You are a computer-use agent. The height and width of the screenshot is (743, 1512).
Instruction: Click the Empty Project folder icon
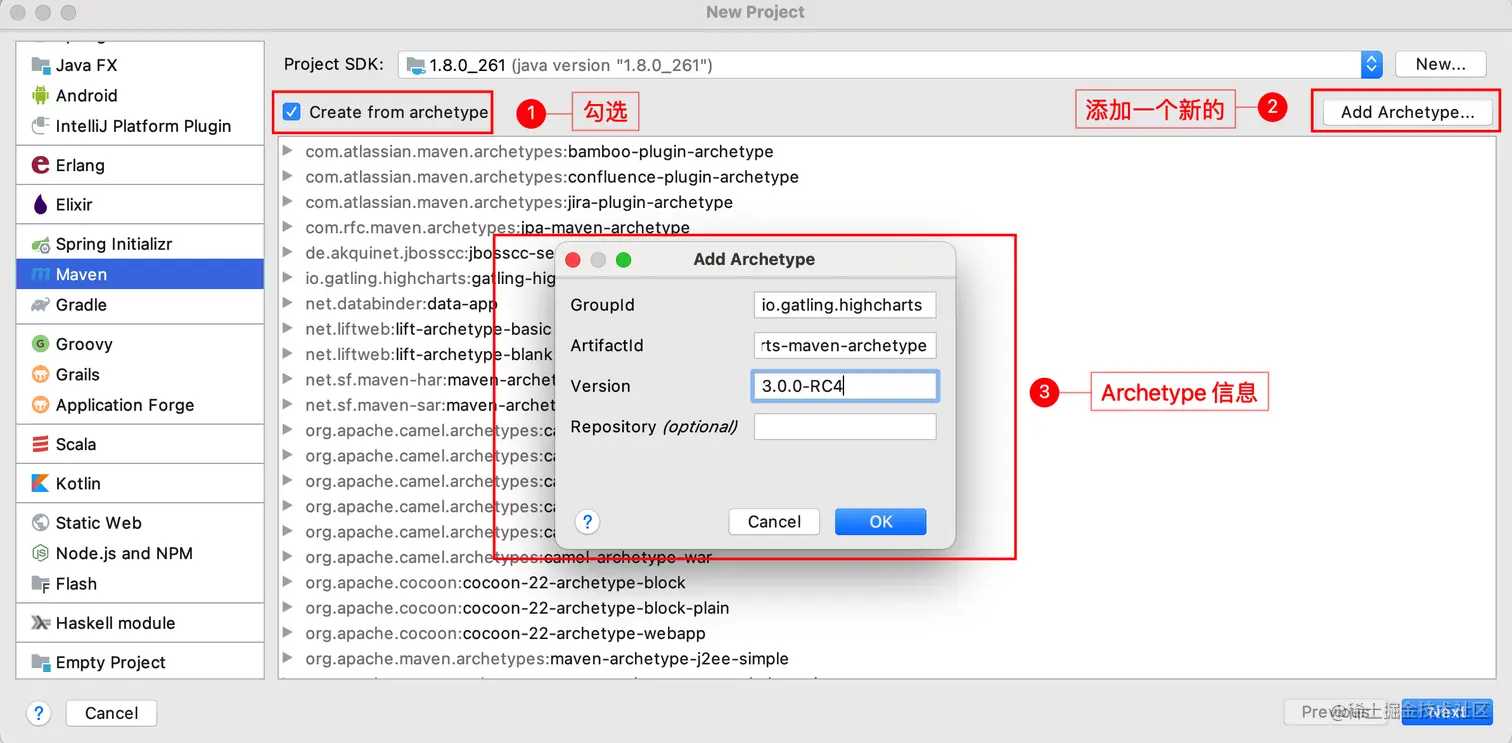pos(40,662)
